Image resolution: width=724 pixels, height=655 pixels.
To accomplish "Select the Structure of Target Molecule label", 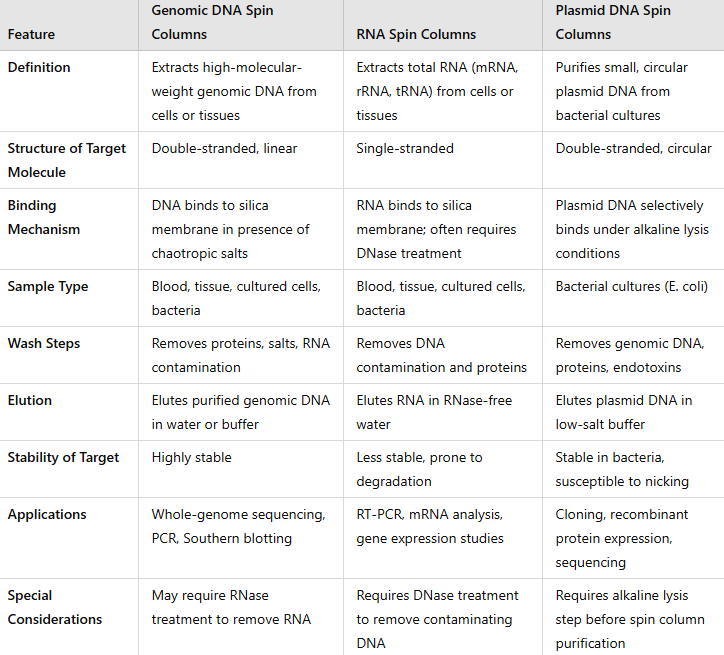I will 66,160.
